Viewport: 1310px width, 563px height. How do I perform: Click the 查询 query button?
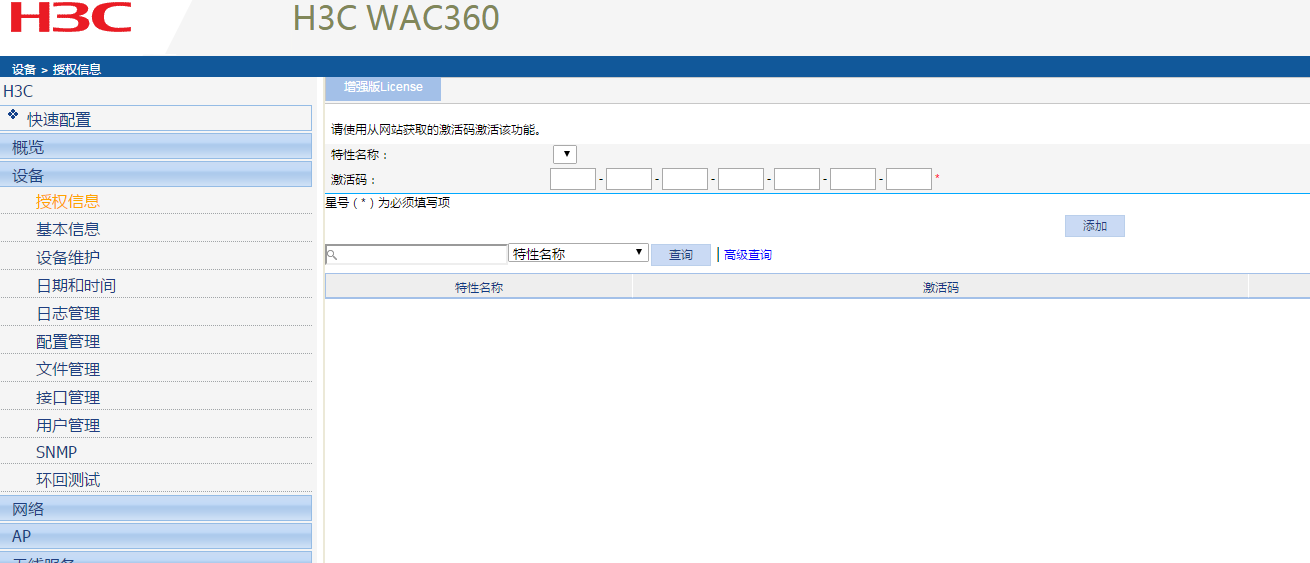pyautogui.click(x=681, y=255)
